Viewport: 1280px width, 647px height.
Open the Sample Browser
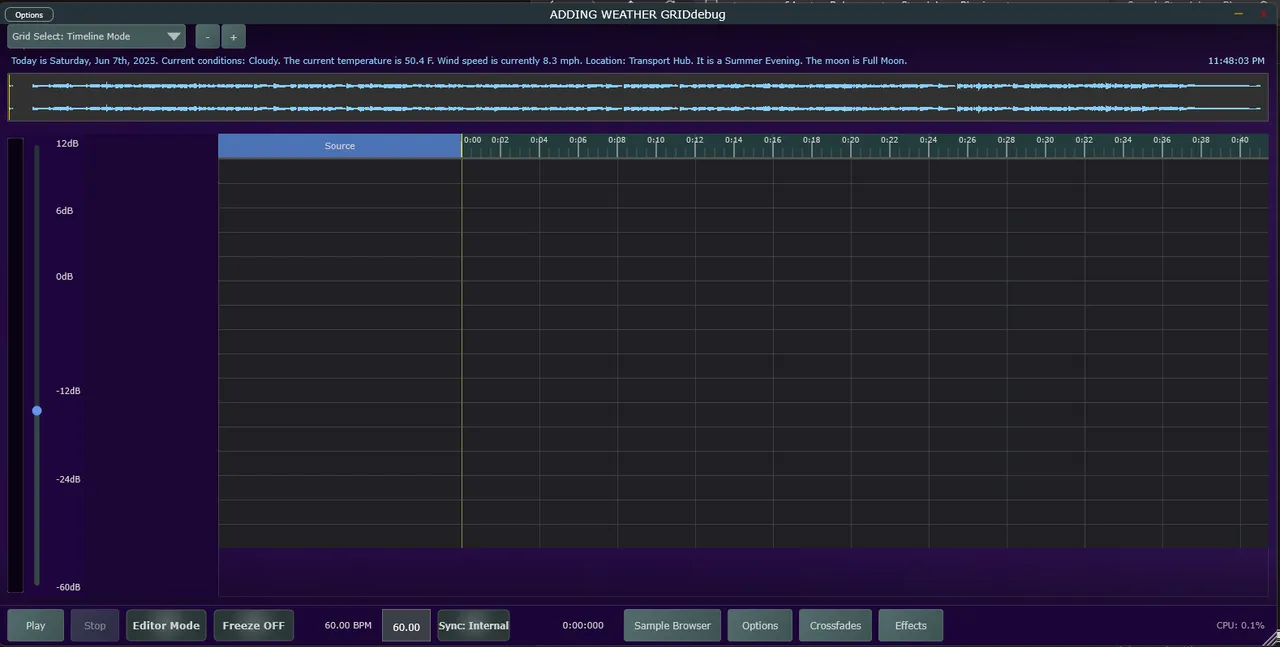[x=672, y=626]
